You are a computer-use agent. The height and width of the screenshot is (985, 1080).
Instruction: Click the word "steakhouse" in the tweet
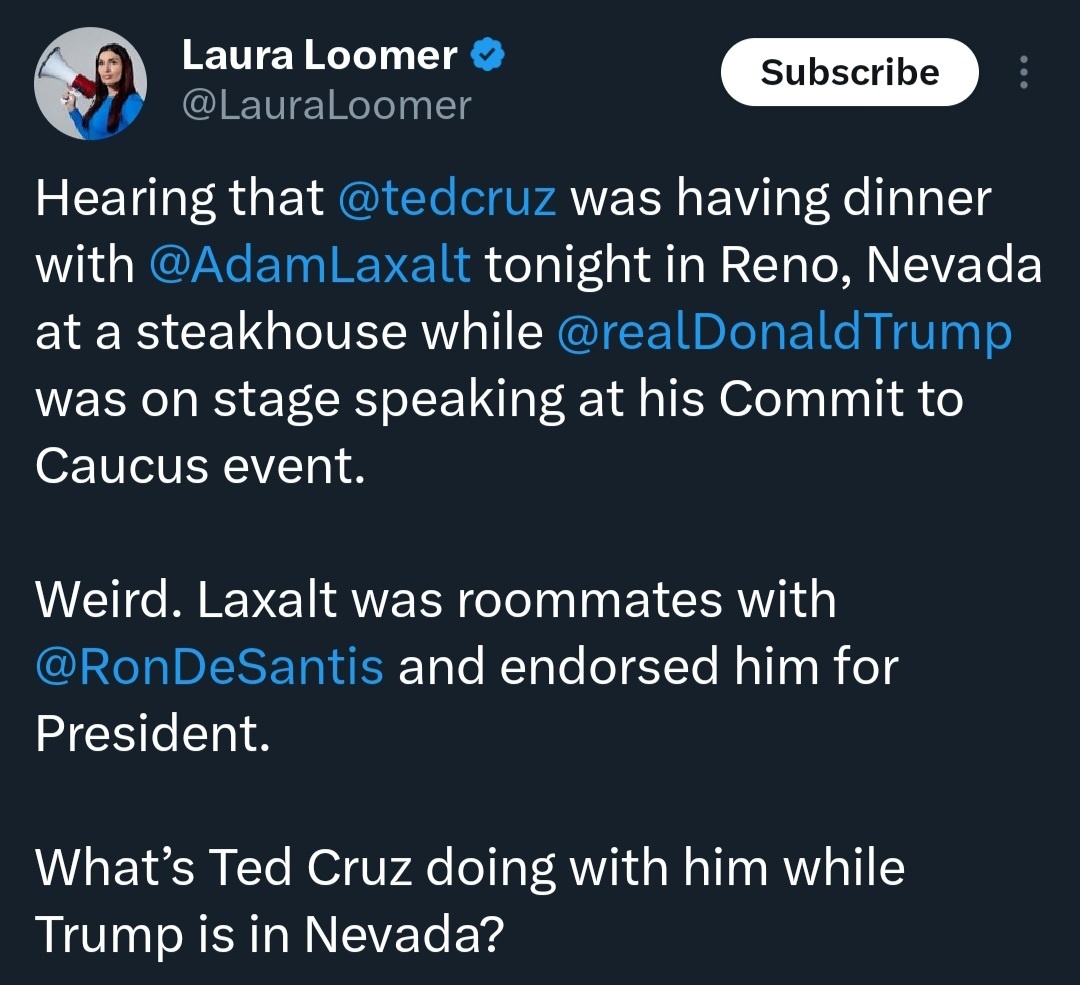tap(271, 332)
